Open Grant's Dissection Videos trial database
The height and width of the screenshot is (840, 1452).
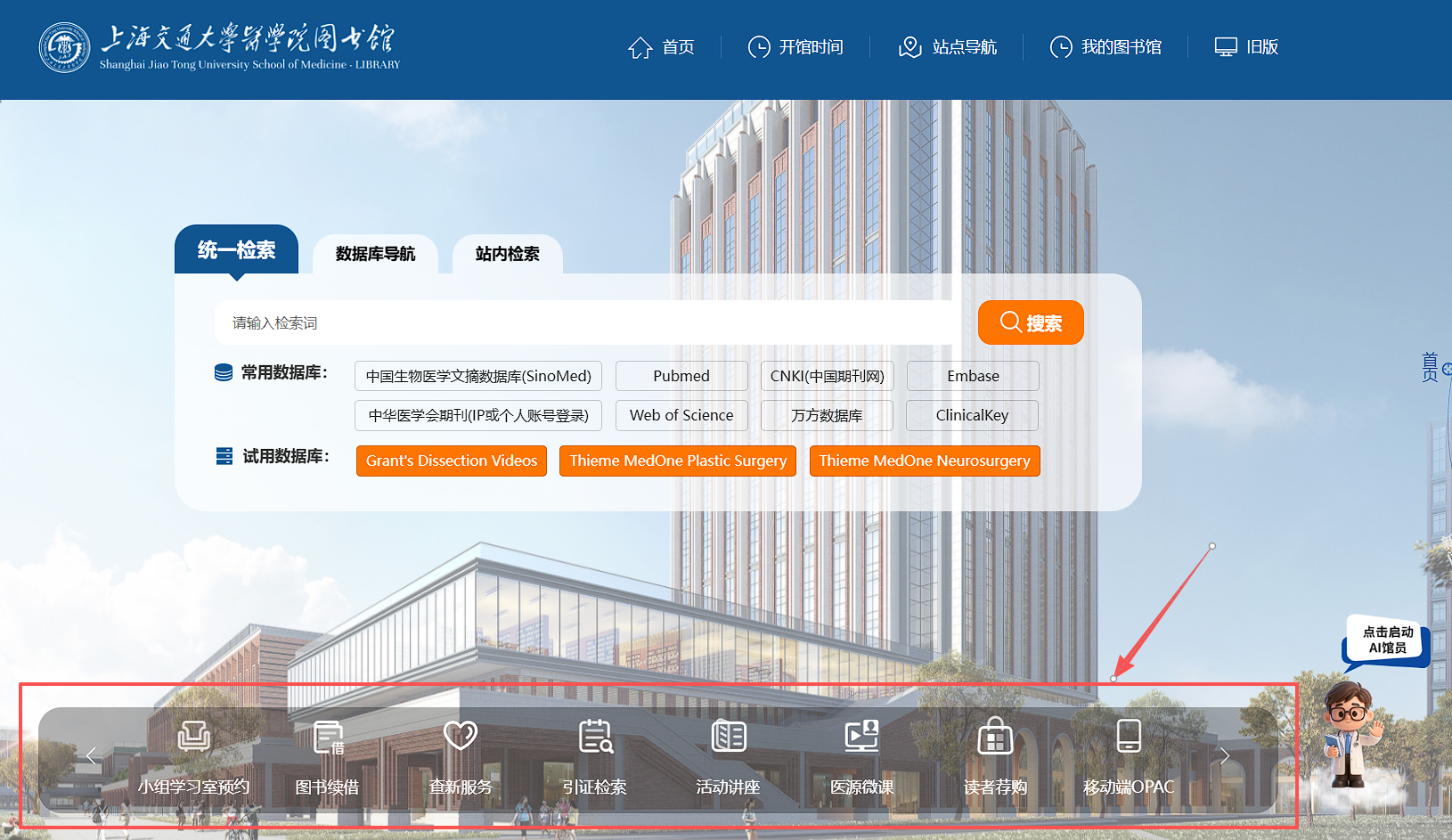point(452,461)
